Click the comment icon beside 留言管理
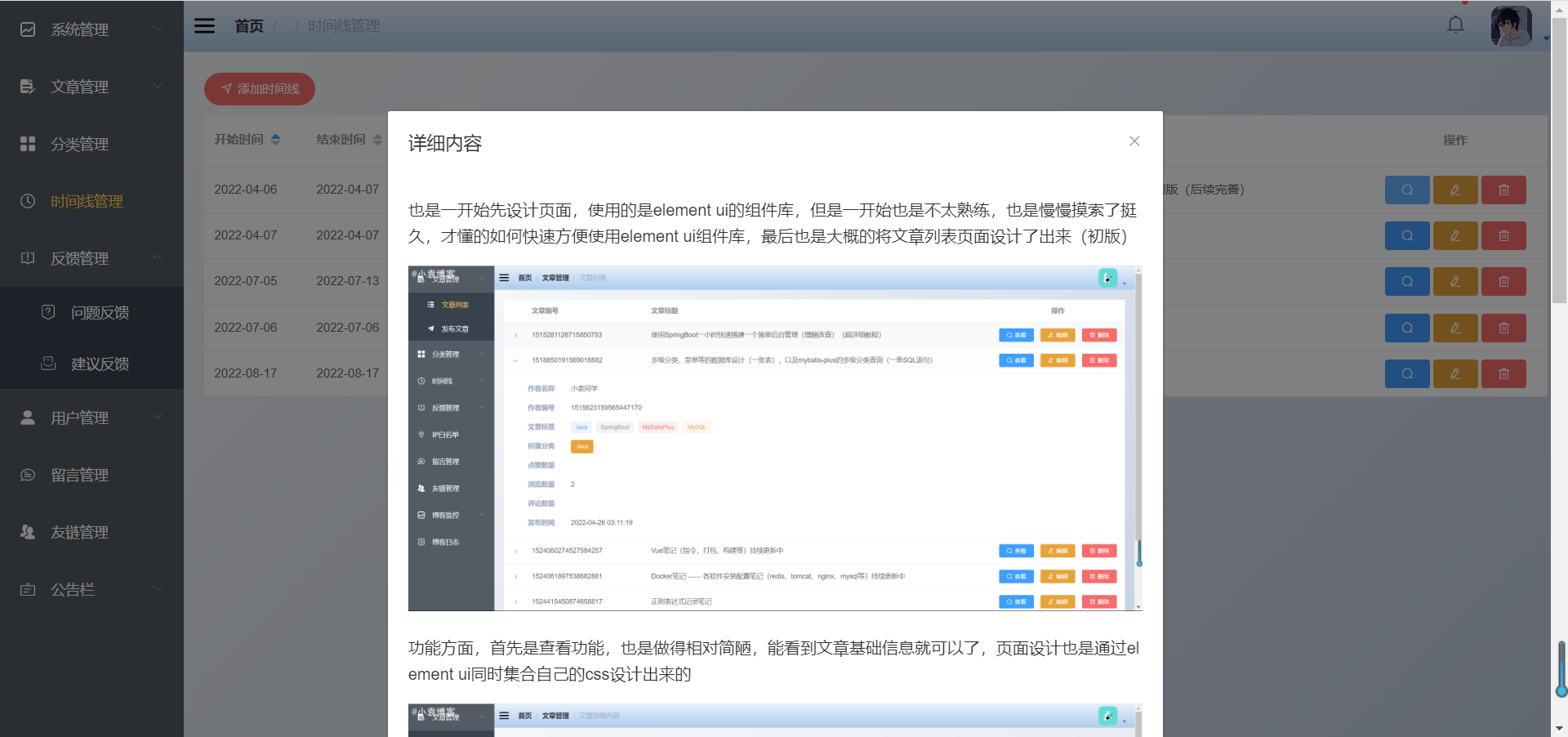1568x737 pixels. click(x=27, y=475)
